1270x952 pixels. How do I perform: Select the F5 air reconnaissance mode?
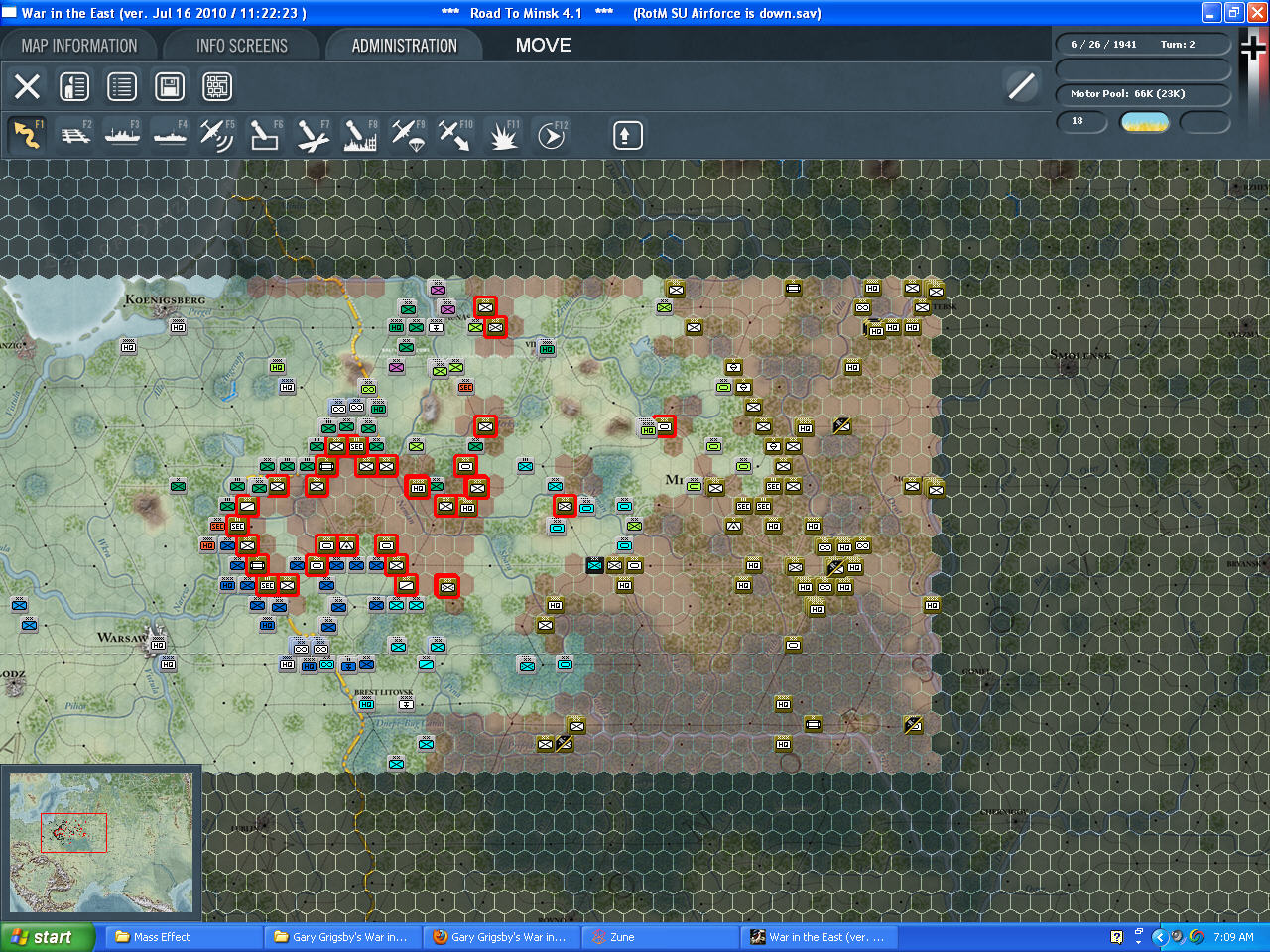(217, 135)
